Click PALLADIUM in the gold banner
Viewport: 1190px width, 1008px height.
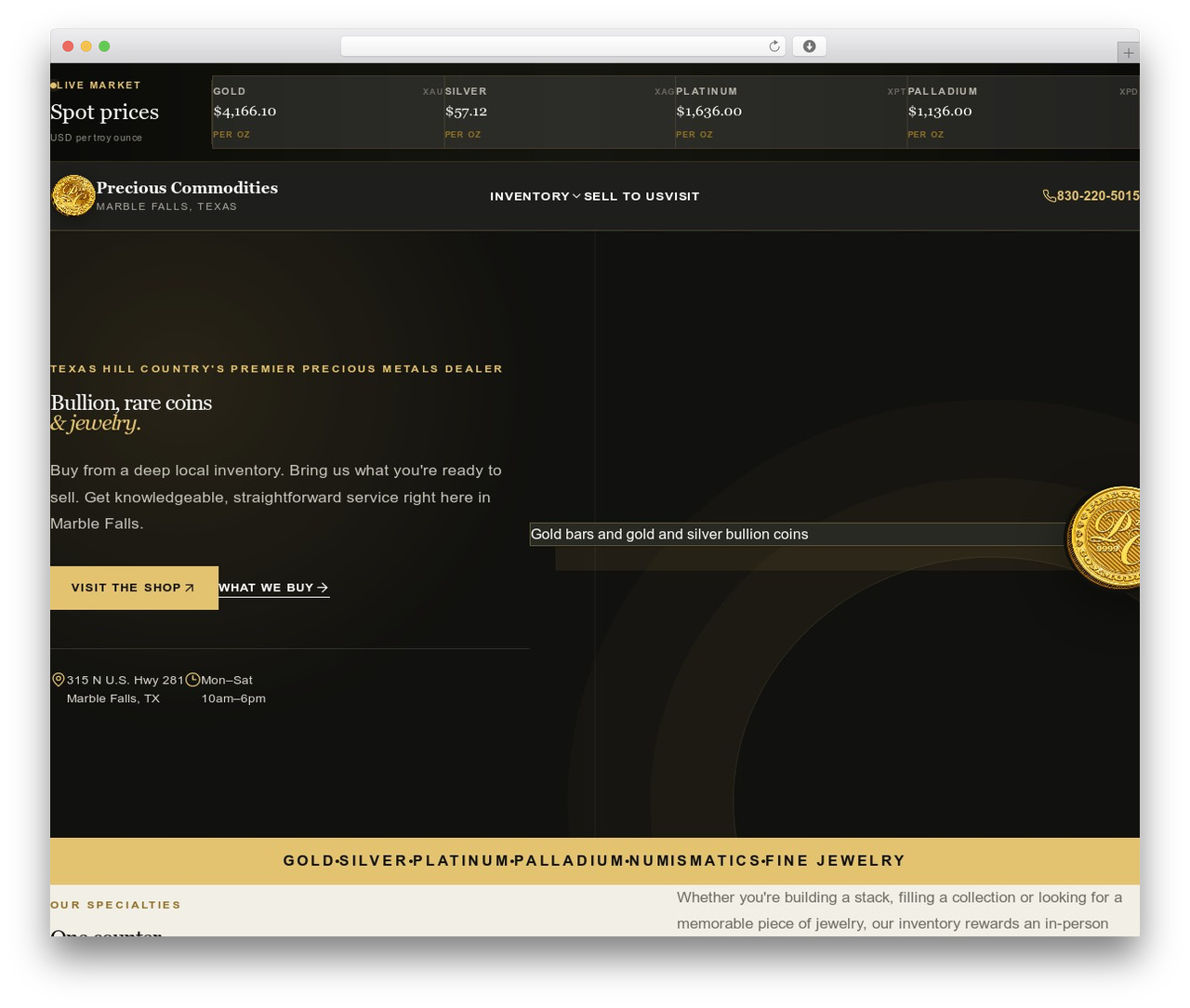569,861
